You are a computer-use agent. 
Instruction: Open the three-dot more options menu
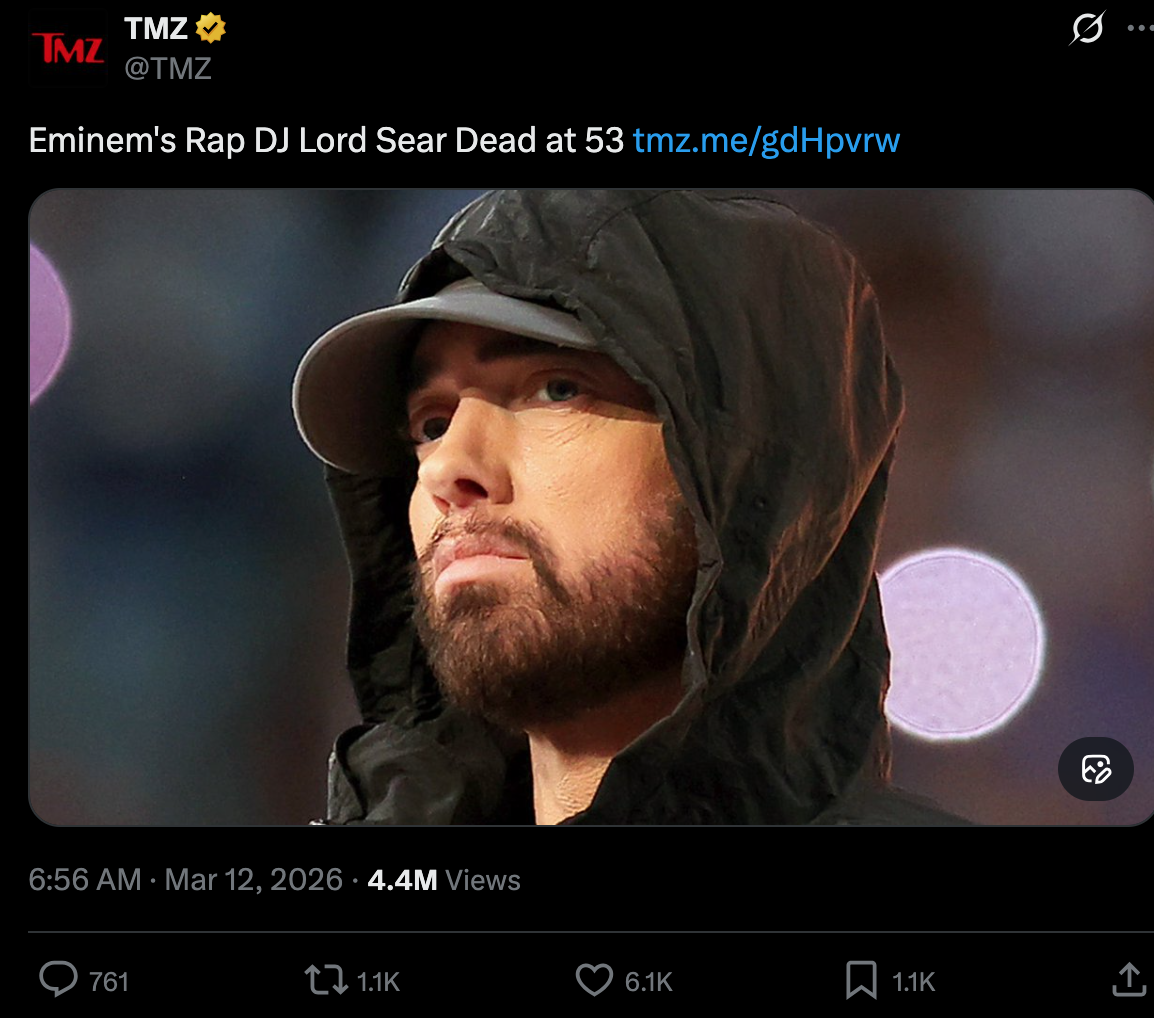[1140, 29]
